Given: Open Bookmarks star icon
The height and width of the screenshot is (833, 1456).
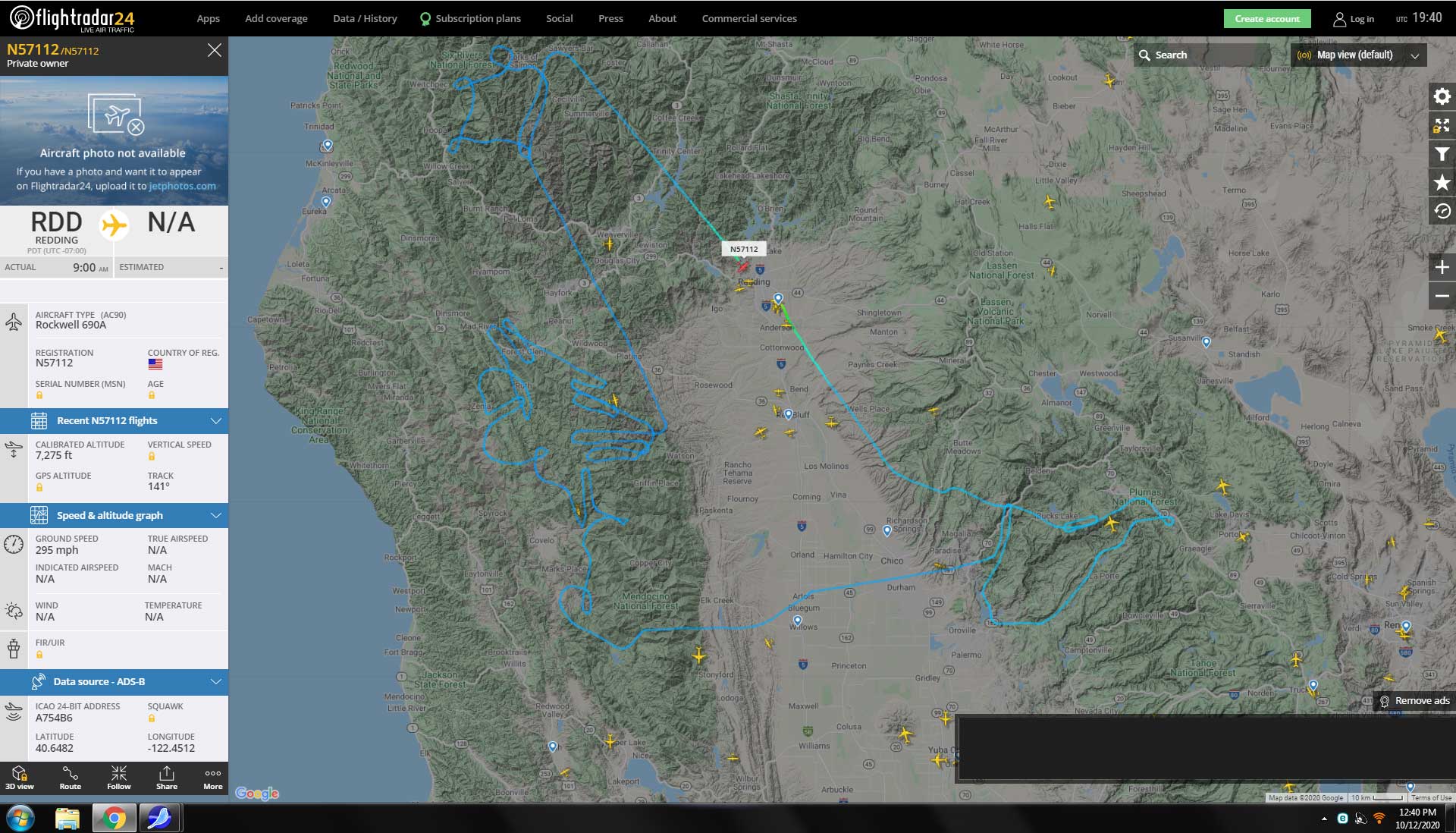Looking at the screenshot, I should point(1442,183).
